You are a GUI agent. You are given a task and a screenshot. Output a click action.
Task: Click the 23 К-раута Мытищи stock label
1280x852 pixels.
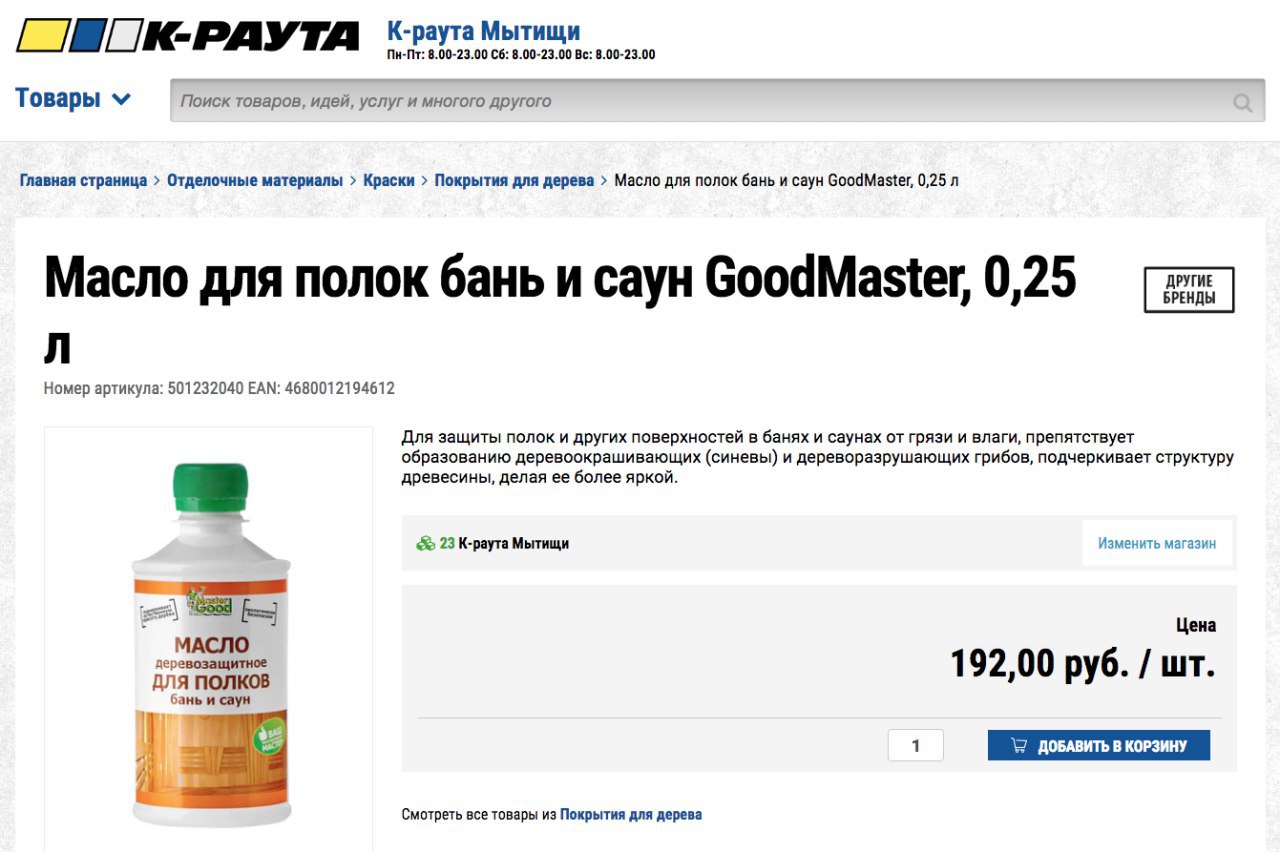coord(504,544)
